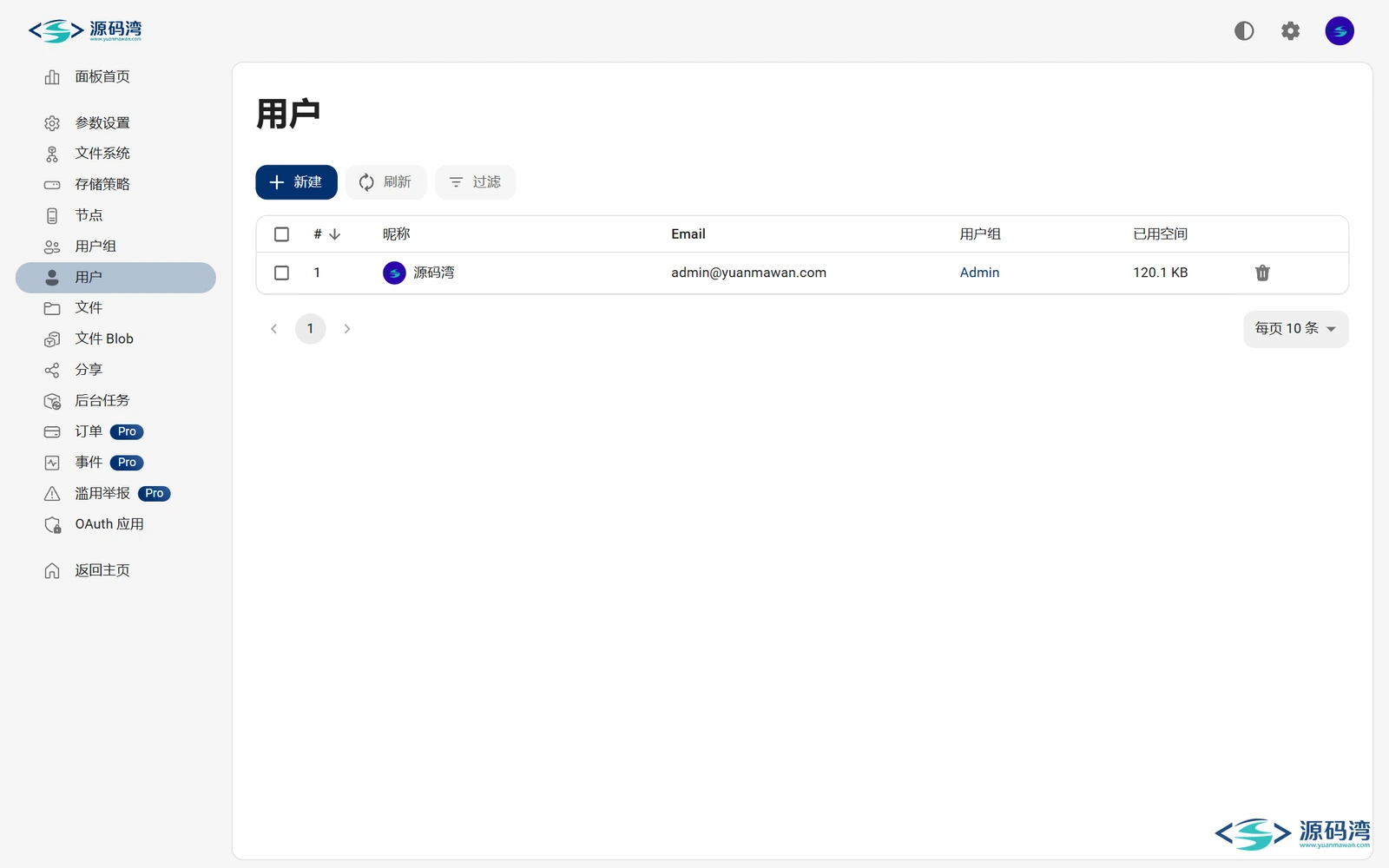Check the checkbox for user 源码湾

click(281, 273)
